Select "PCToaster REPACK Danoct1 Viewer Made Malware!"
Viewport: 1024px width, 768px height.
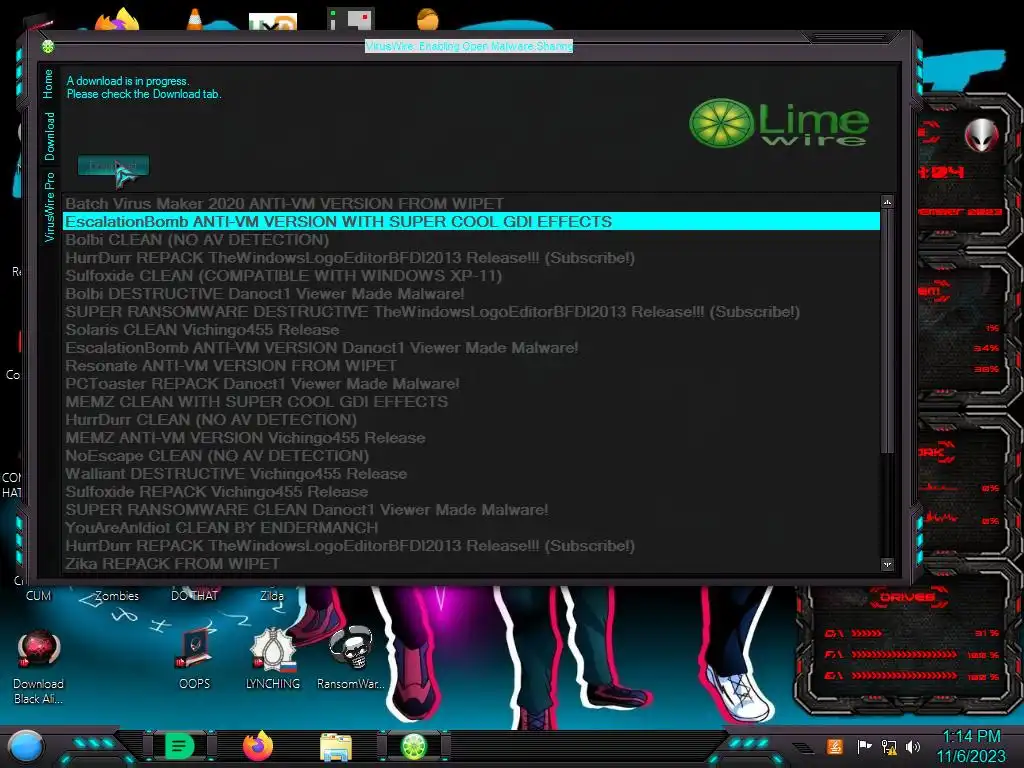coord(471,383)
